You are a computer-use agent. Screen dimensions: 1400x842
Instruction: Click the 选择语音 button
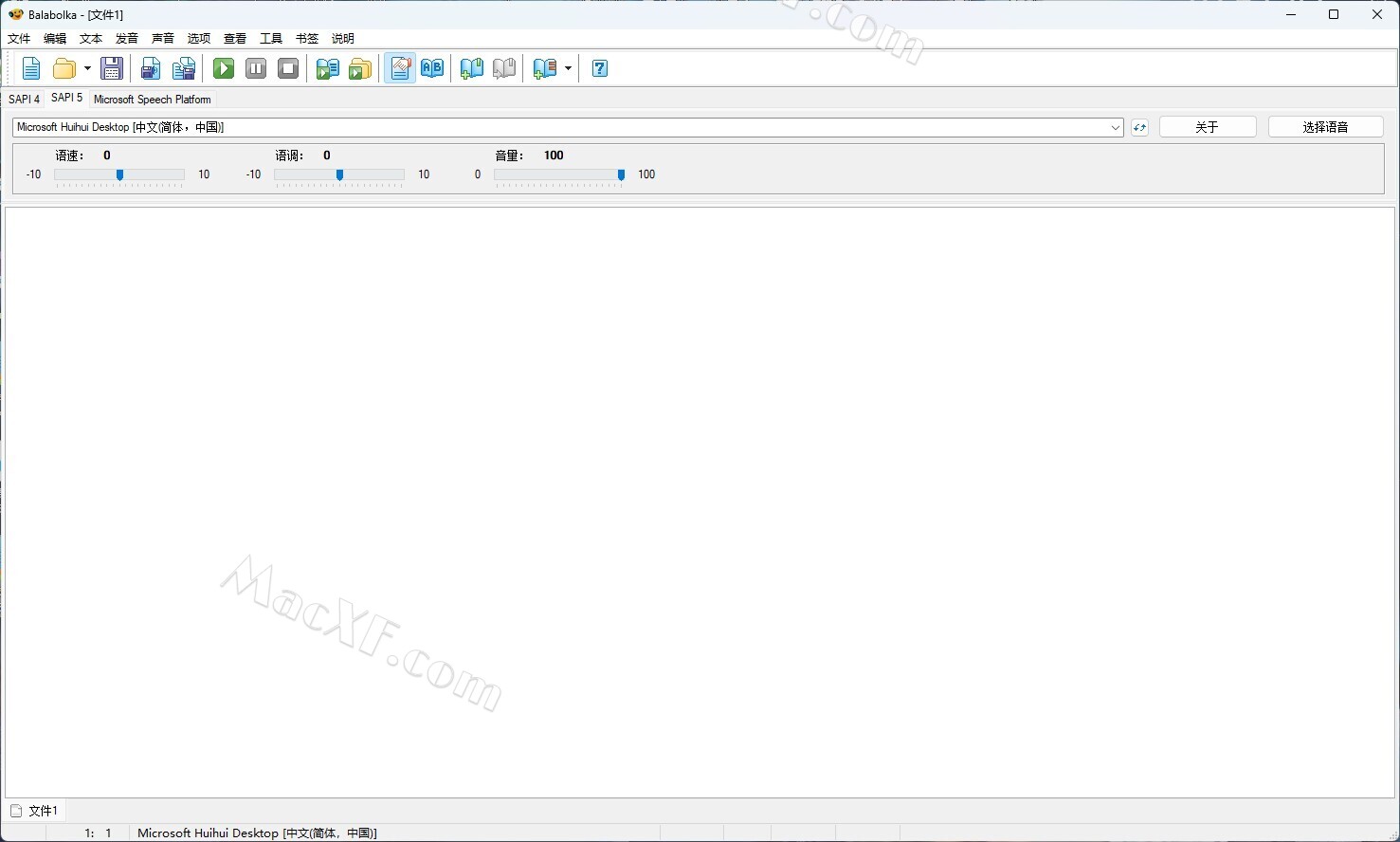1325,127
